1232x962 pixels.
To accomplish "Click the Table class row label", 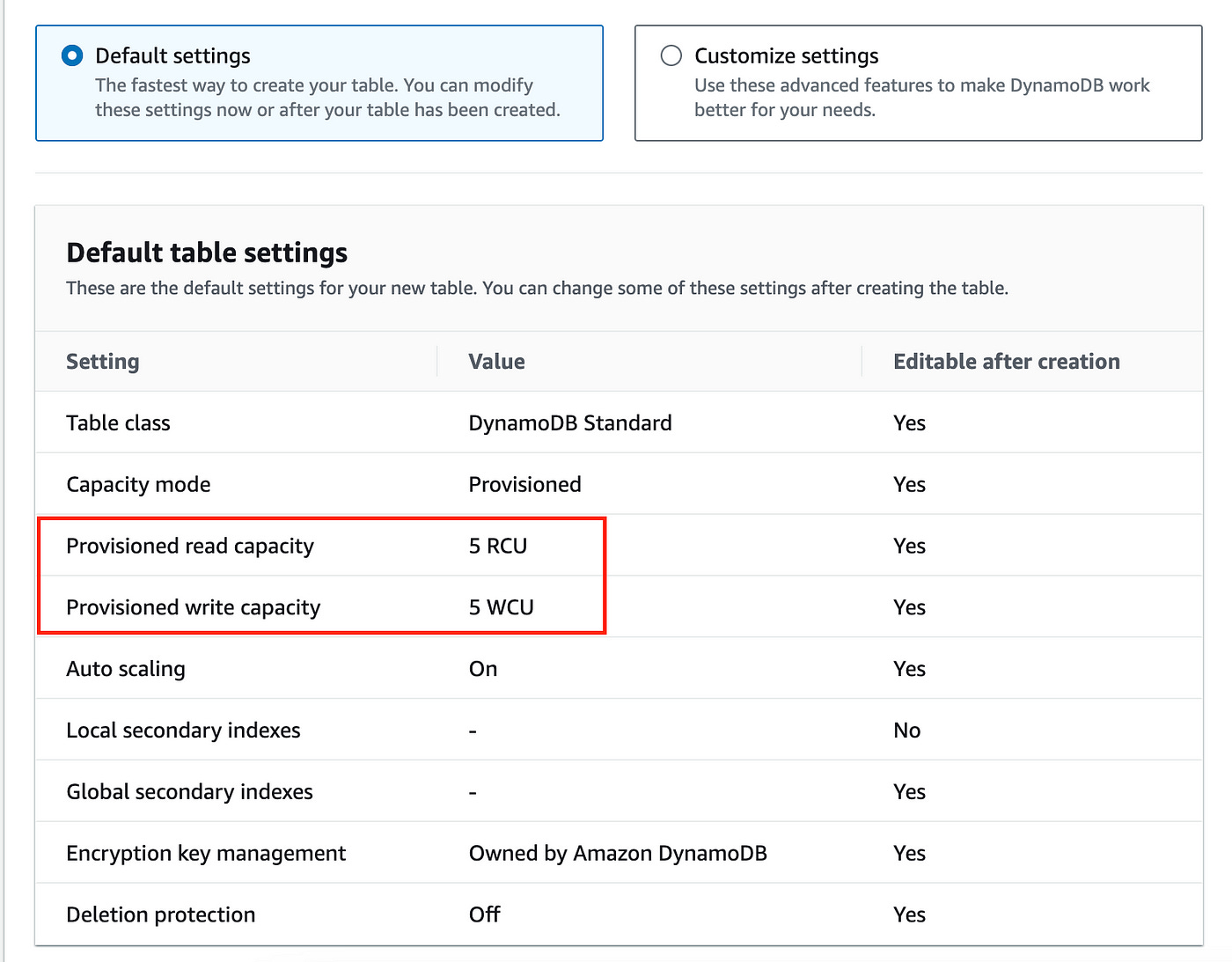I will (118, 423).
